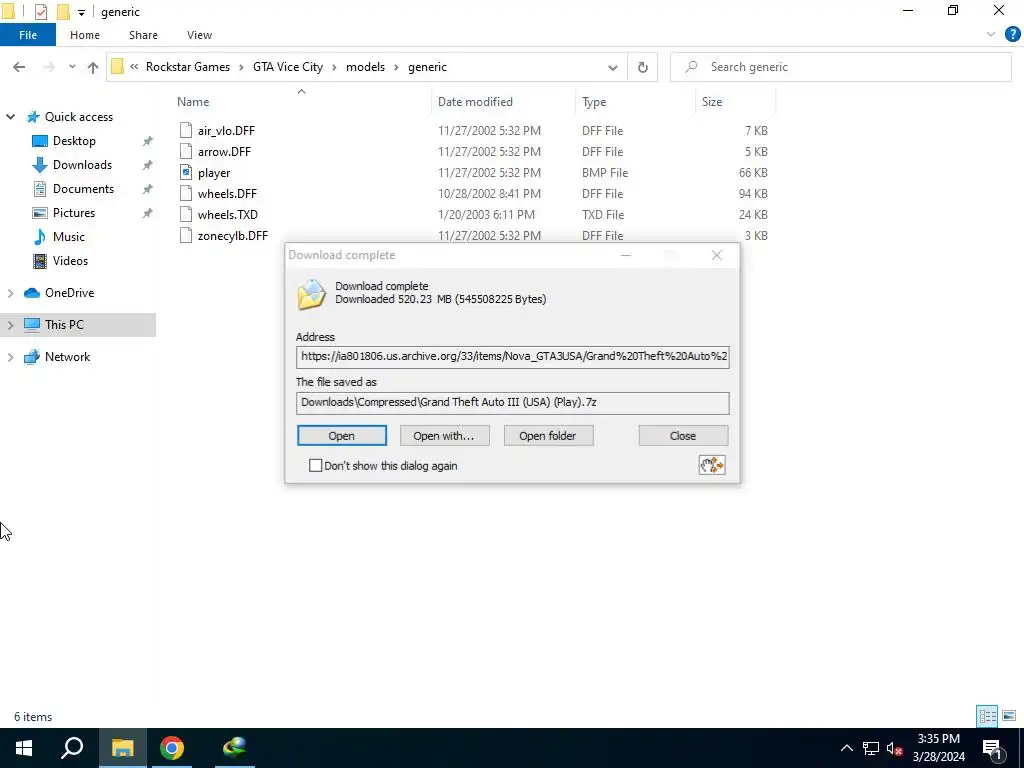The image size is (1024, 768).
Task: Select Music in the navigation pane
Action: (x=69, y=237)
